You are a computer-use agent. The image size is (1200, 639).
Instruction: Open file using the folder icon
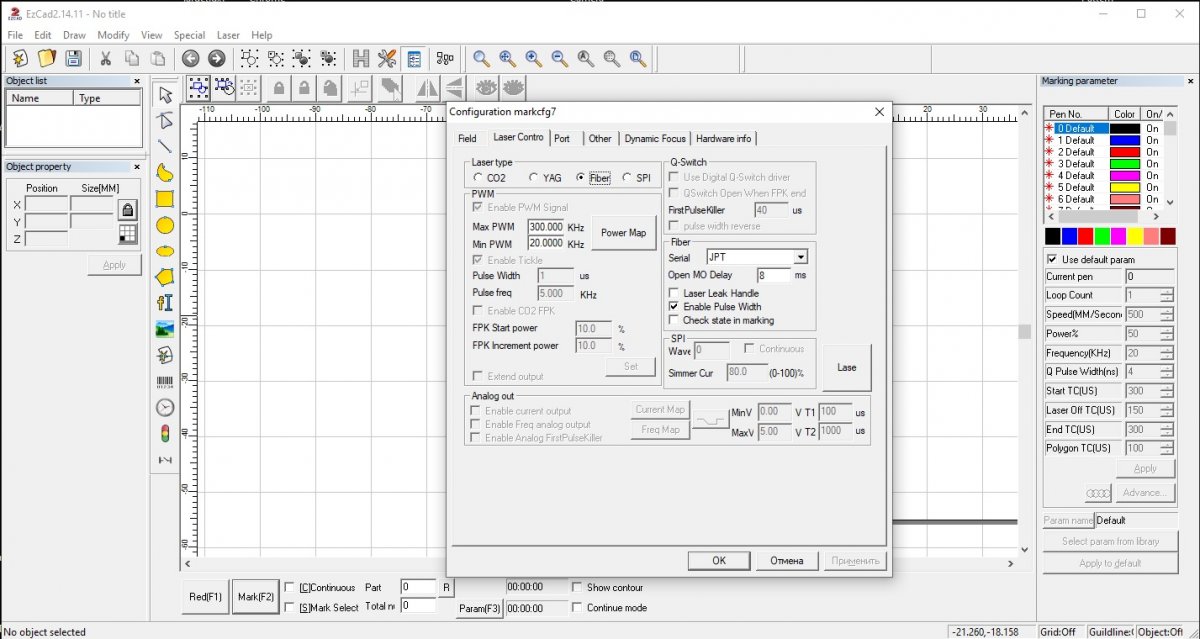[x=46, y=59]
